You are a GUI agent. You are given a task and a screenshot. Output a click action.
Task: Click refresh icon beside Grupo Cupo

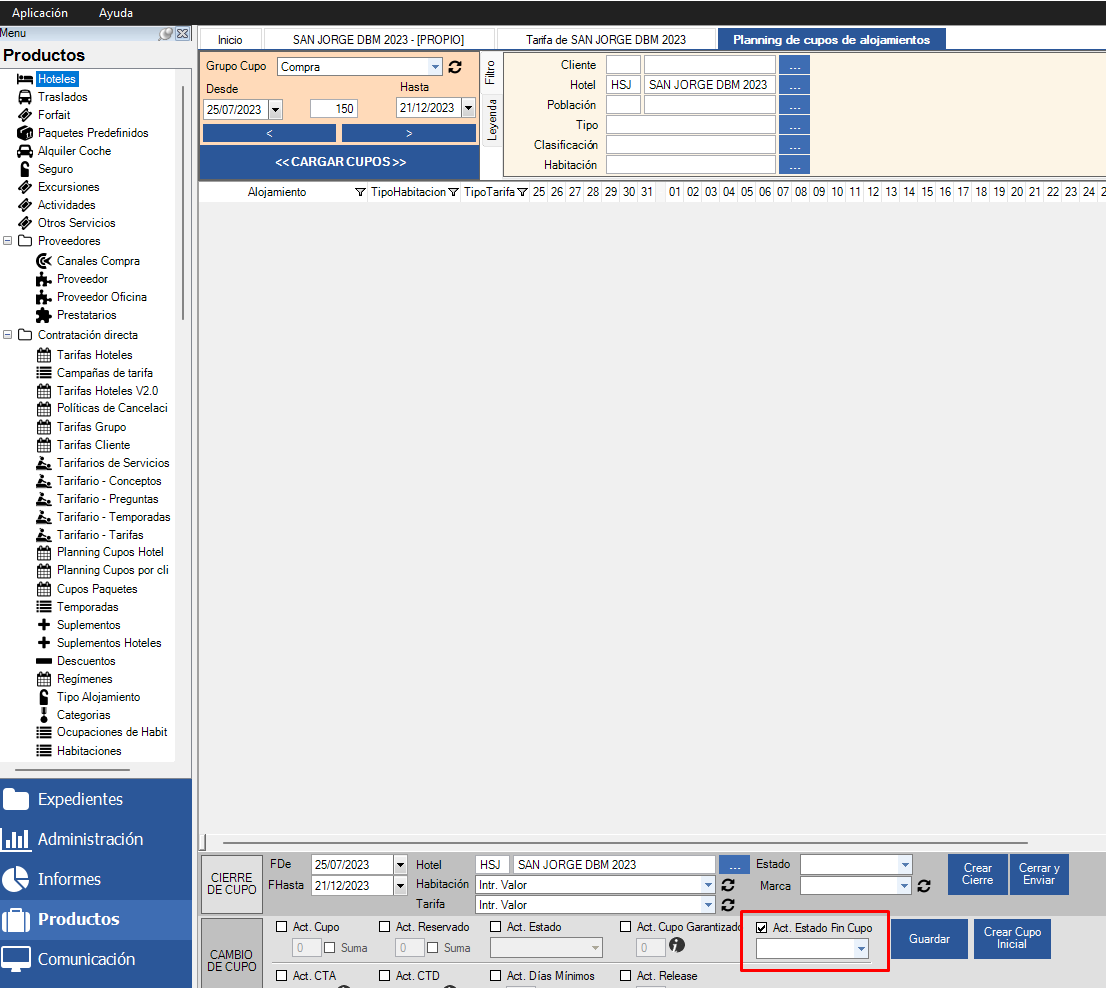coord(456,67)
